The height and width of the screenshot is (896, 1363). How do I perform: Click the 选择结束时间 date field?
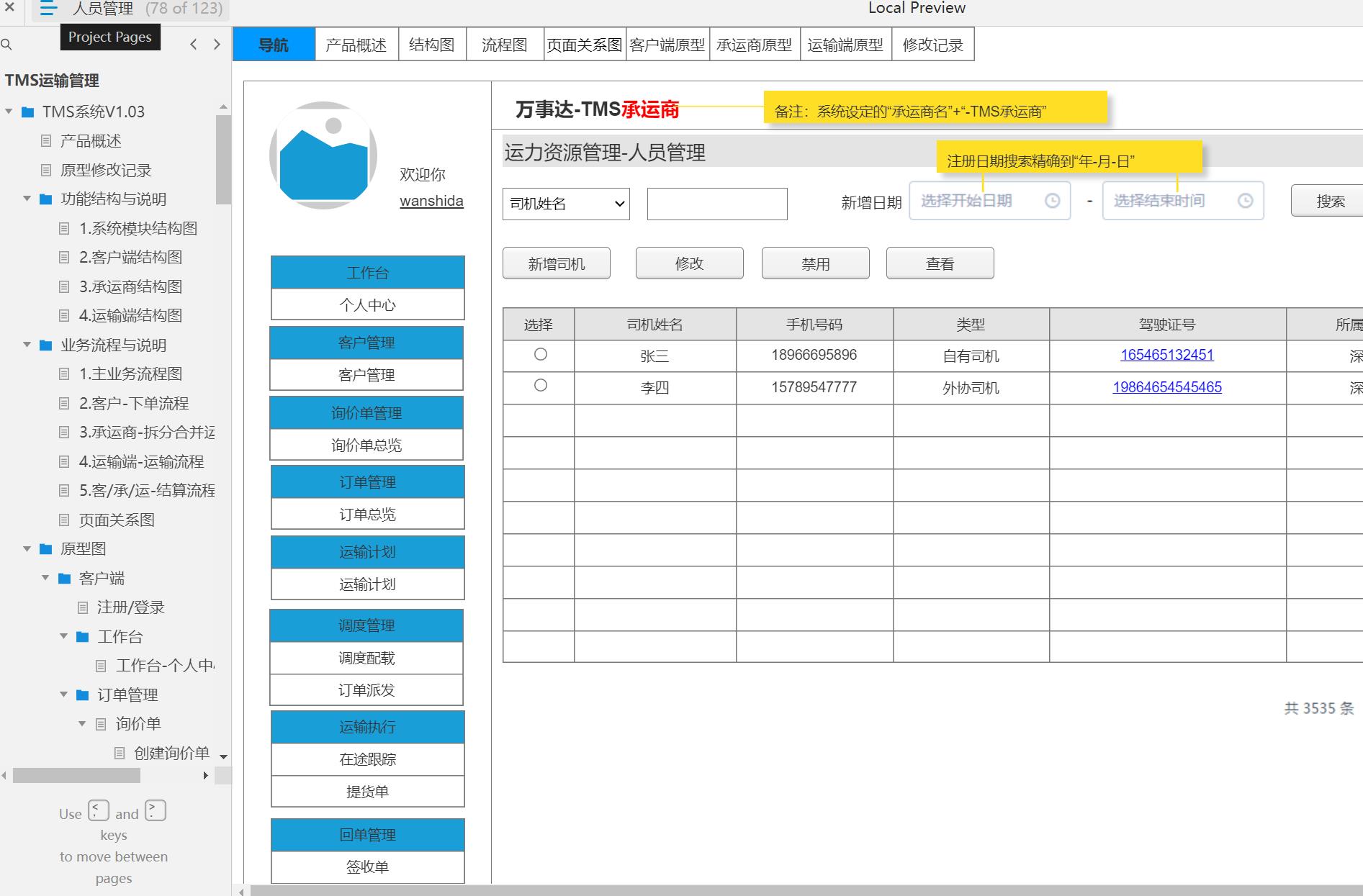click(1183, 201)
